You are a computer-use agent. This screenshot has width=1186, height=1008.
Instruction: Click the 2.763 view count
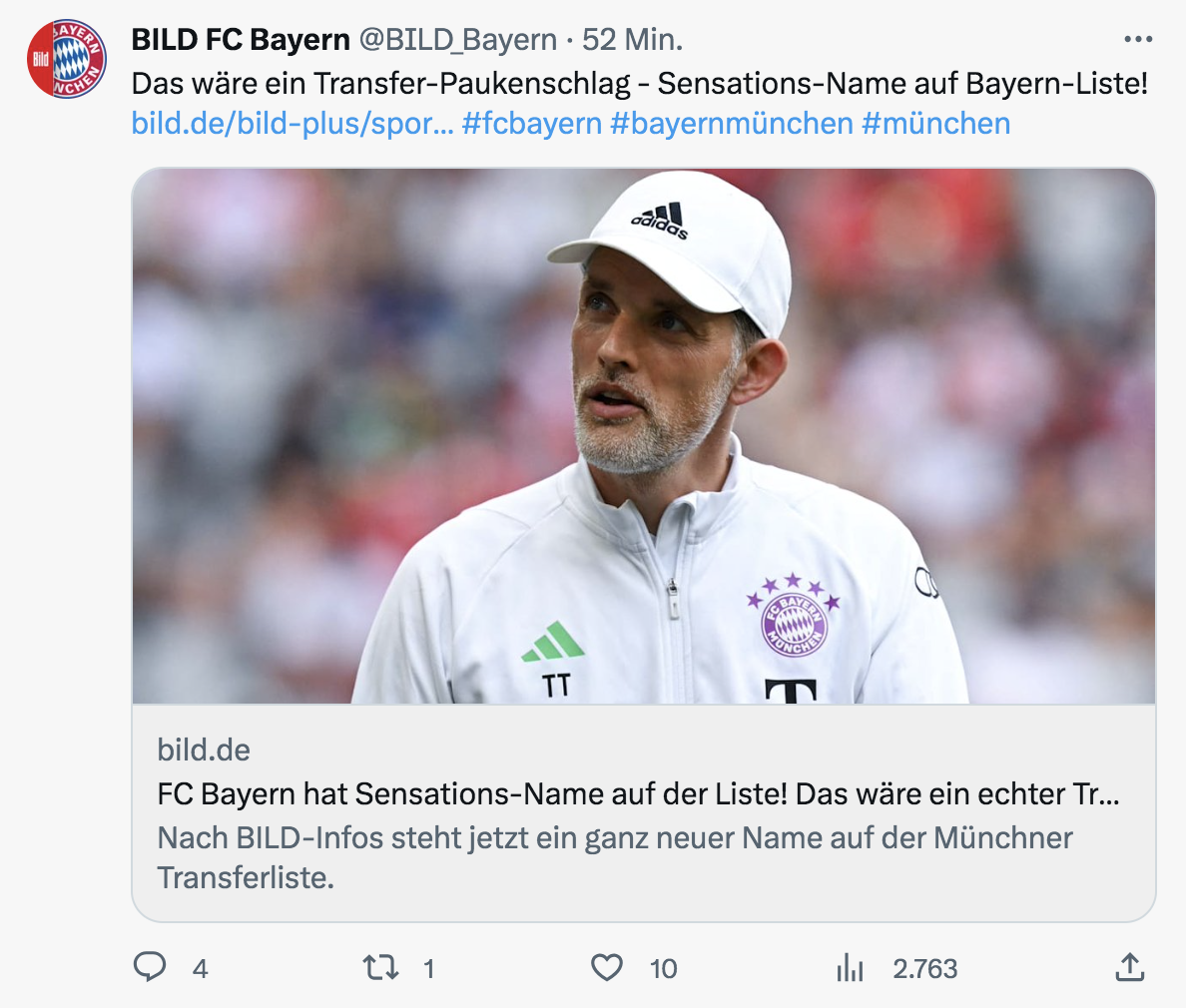click(x=924, y=968)
